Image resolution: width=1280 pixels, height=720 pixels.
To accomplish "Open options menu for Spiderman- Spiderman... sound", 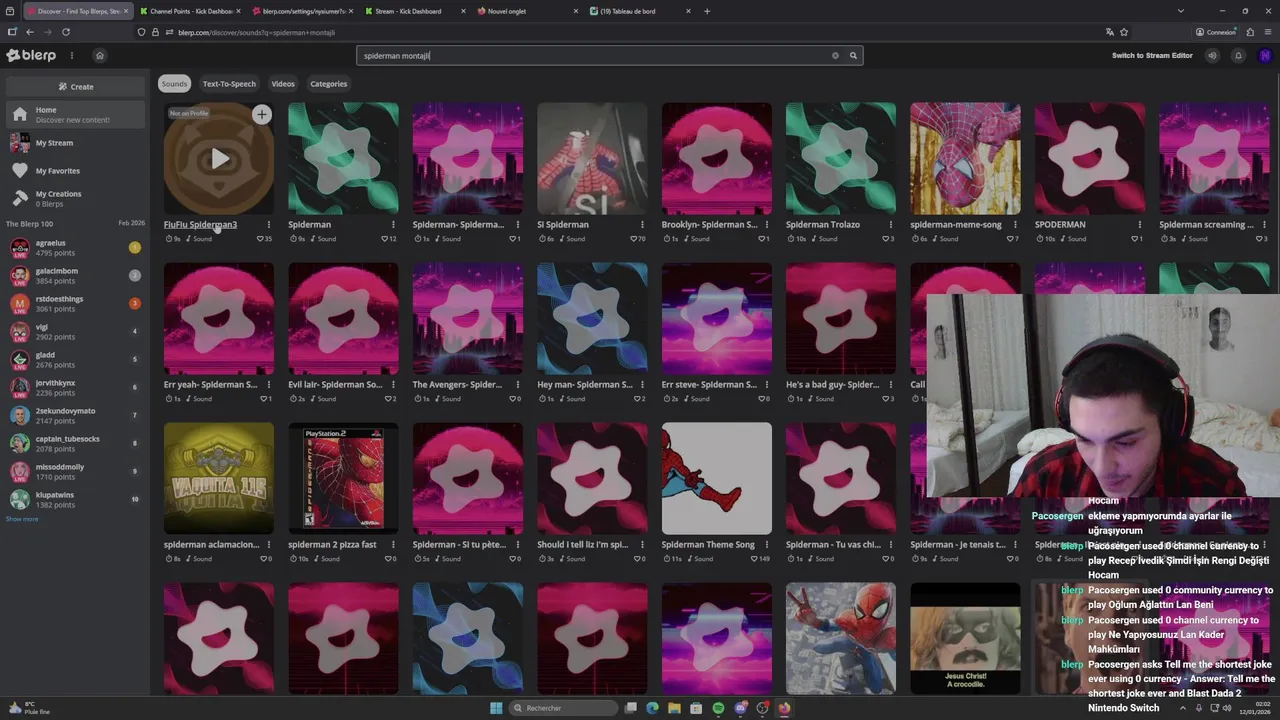I will click(x=517, y=225).
